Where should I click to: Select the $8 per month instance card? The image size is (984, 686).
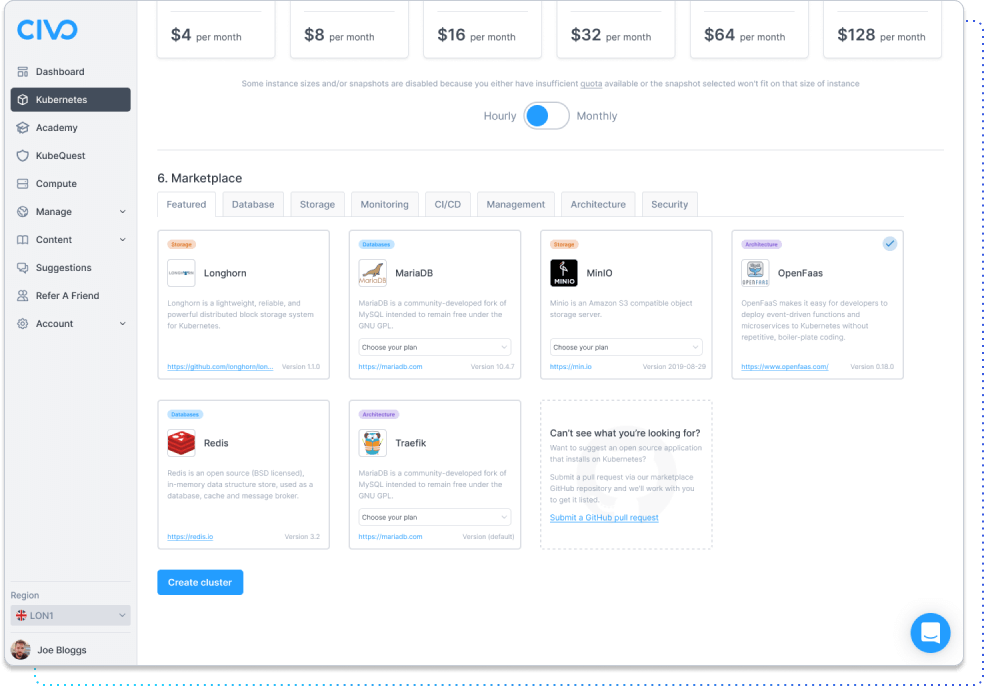coord(349,29)
